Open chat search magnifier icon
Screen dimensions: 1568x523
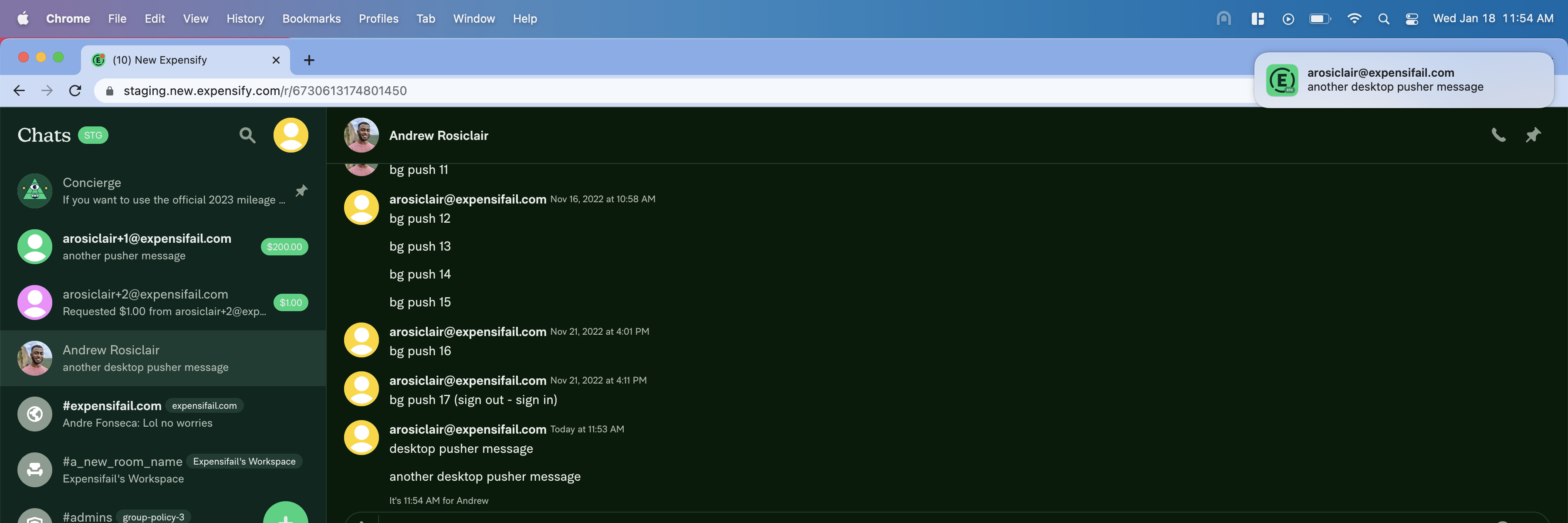247,135
